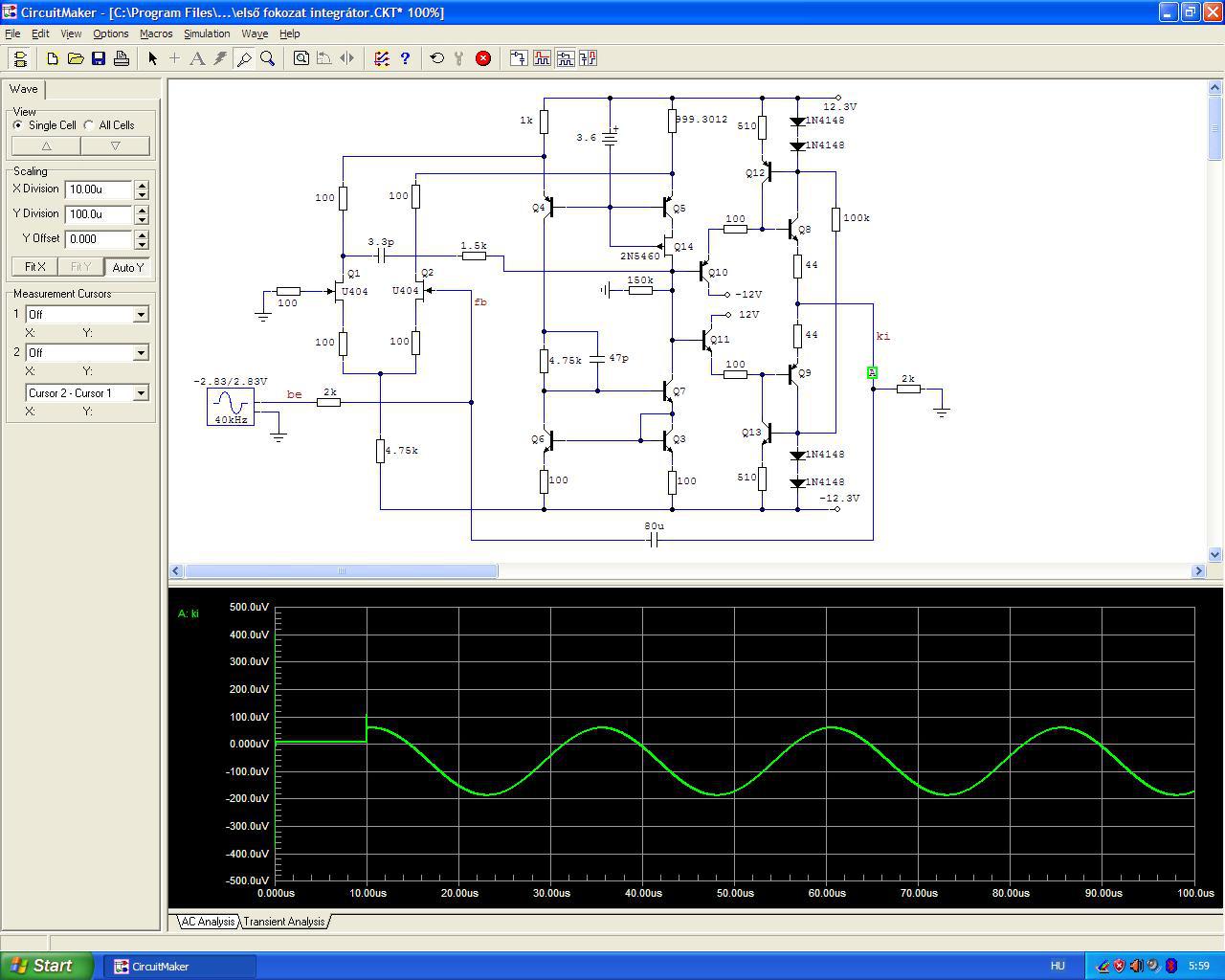Switch to the AC Analysis tab
This screenshot has width=1225, height=980.
pos(208,922)
